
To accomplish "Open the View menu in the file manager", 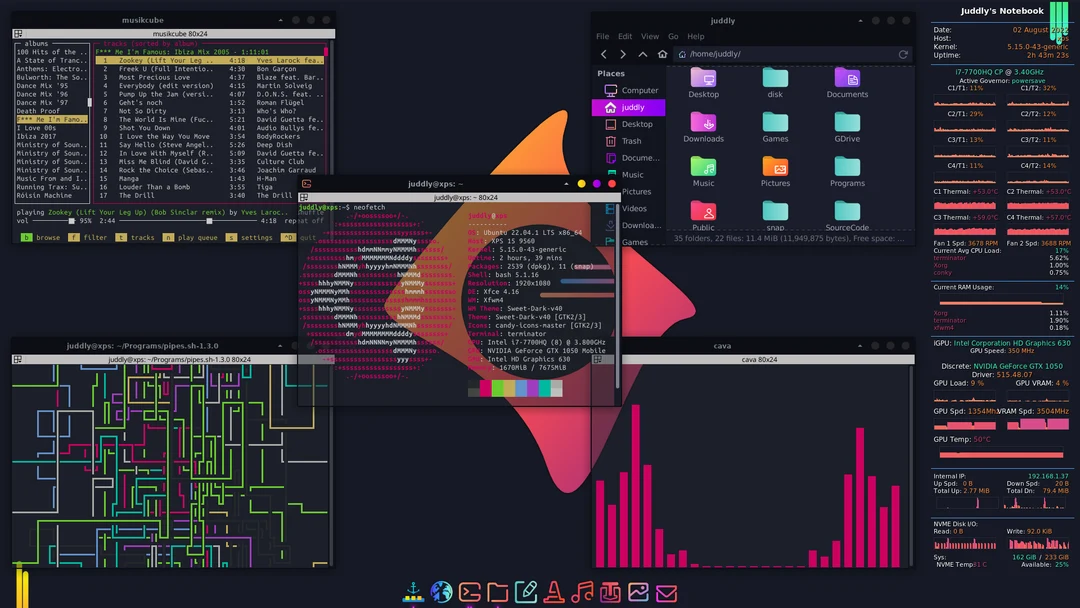I will [650, 36].
